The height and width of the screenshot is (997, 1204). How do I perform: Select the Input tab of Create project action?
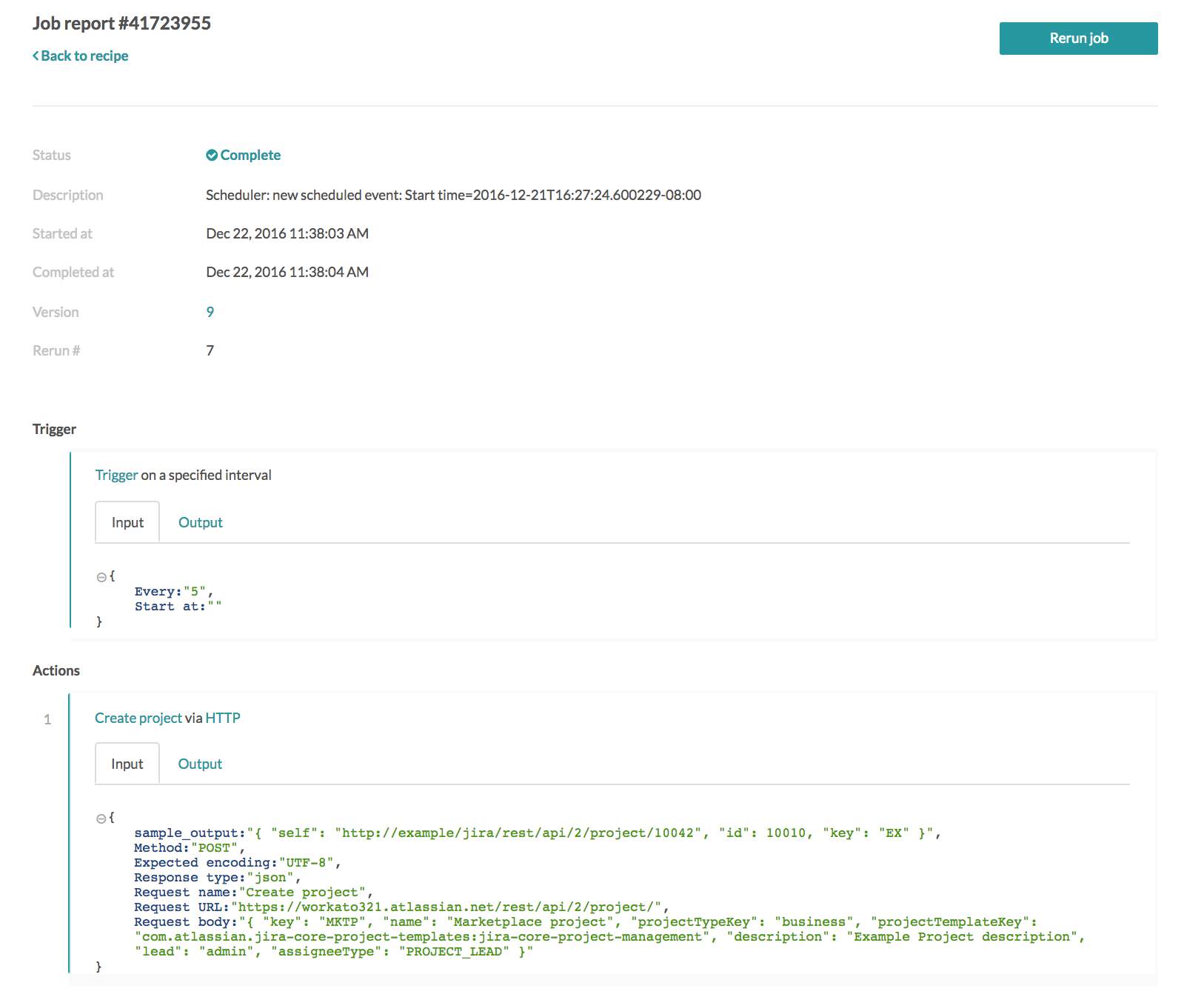click(127, 763)
